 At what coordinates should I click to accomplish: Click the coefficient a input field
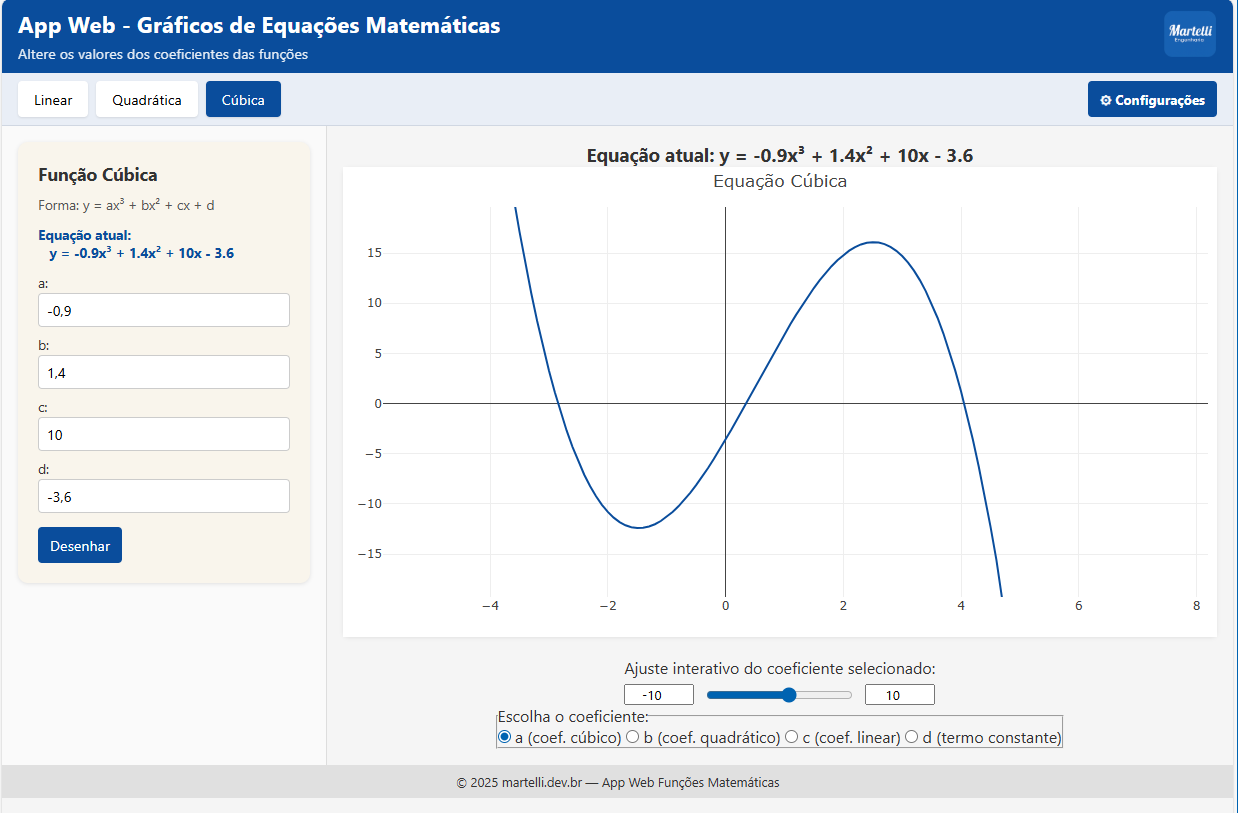pyautogui.click(x=164, y=311)
